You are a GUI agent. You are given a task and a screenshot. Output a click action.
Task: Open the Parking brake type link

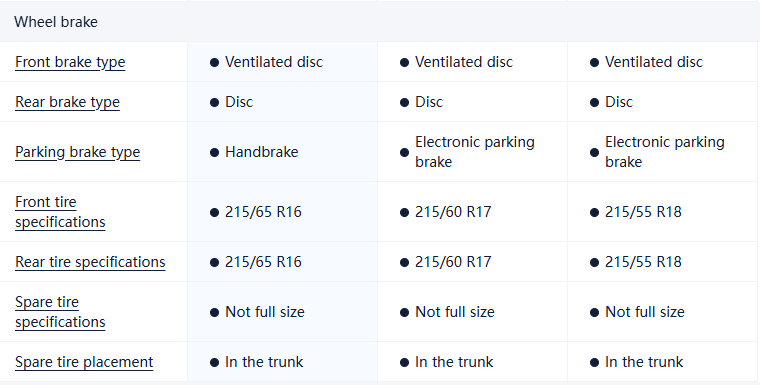point(77,152)
